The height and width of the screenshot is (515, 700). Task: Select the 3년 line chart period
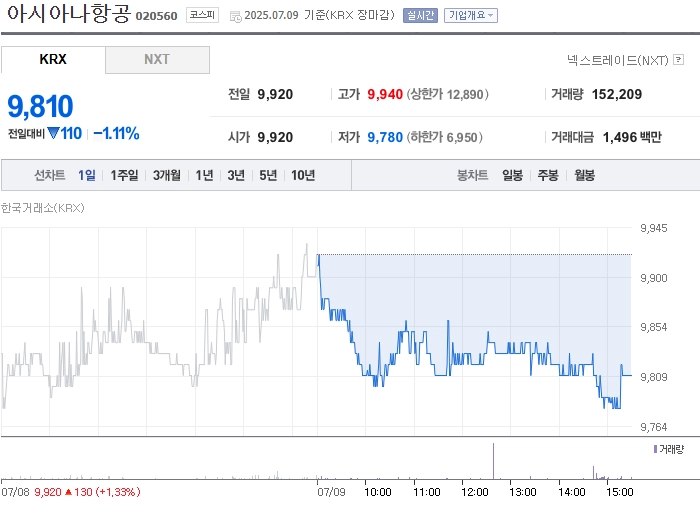coord(236,175)
